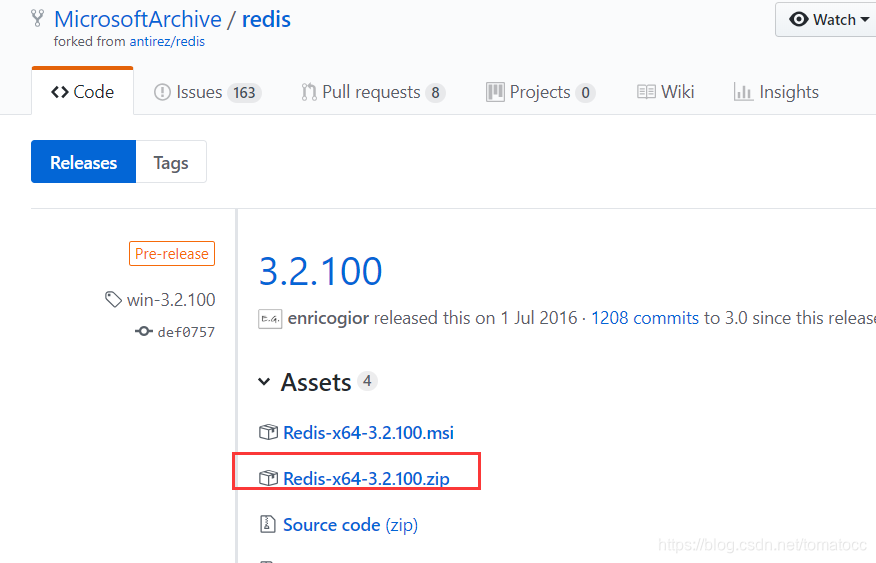
Task: Download Redis-x64-3.2.100.msi
Action: click(x=368, y=433)
